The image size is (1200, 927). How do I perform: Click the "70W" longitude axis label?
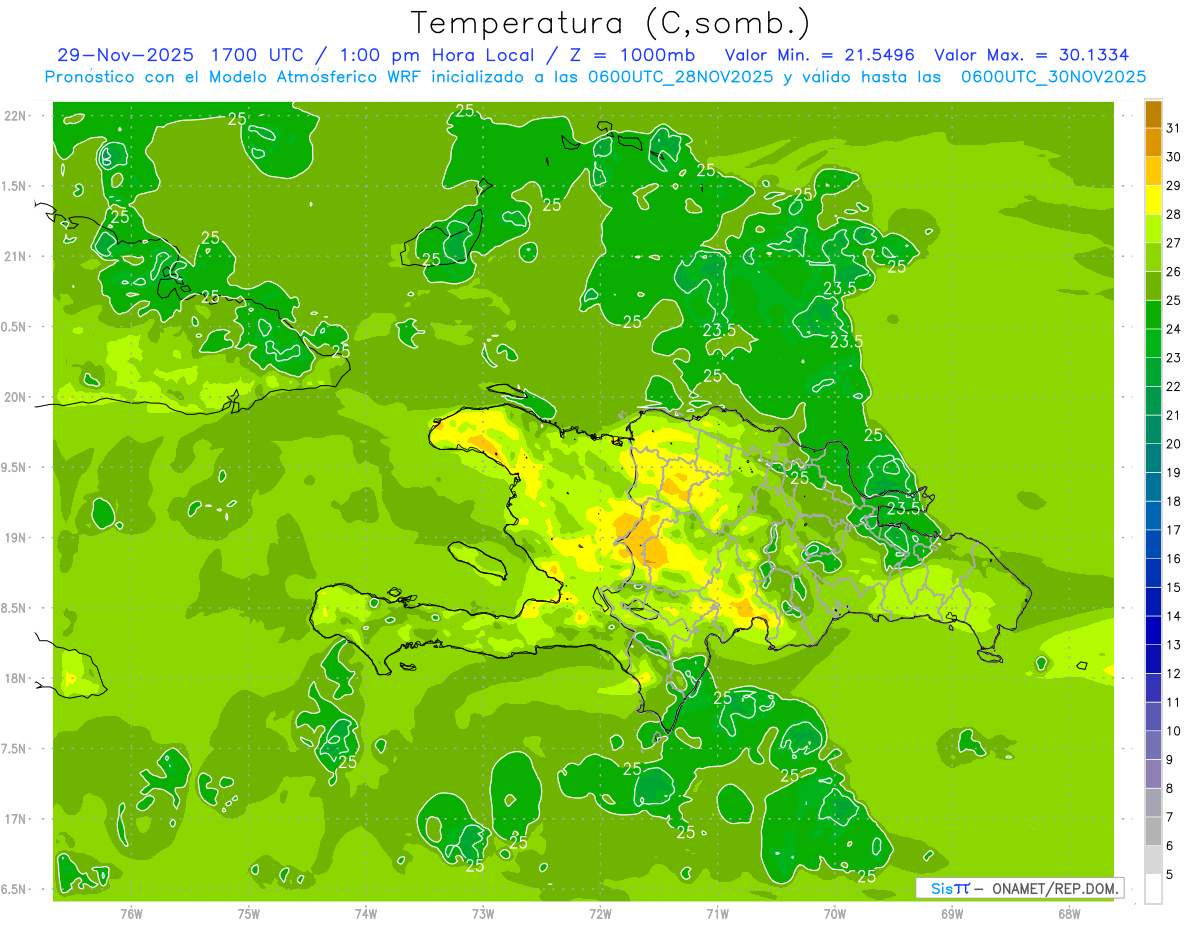click(x=835, y=914)
